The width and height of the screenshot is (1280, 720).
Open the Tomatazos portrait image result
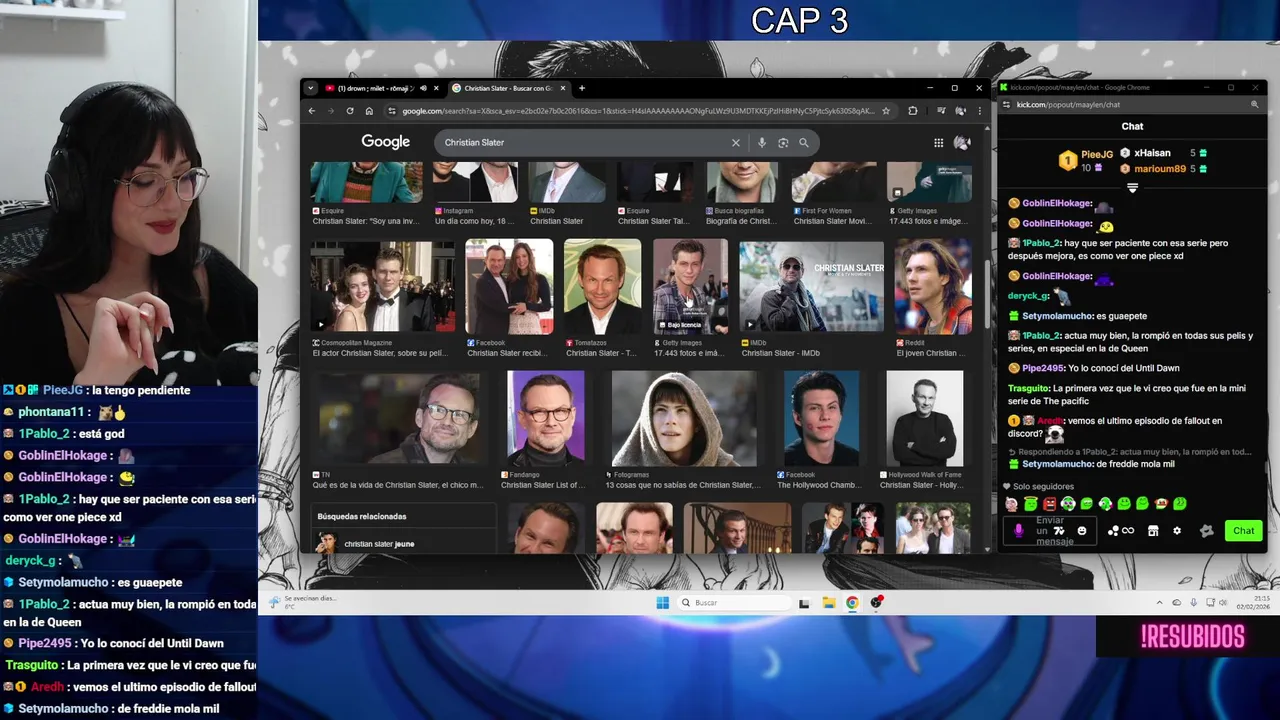point(602,286)
